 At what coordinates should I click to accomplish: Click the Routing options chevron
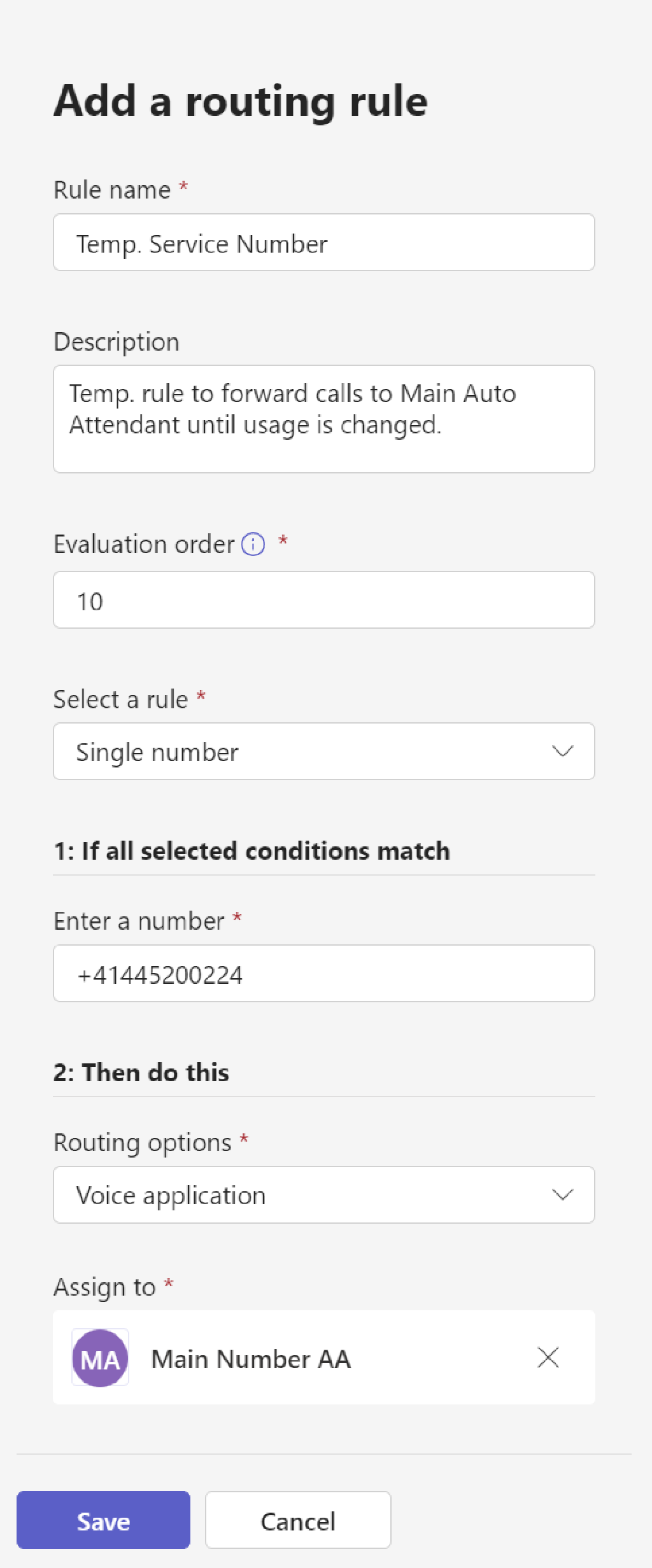562,1195
